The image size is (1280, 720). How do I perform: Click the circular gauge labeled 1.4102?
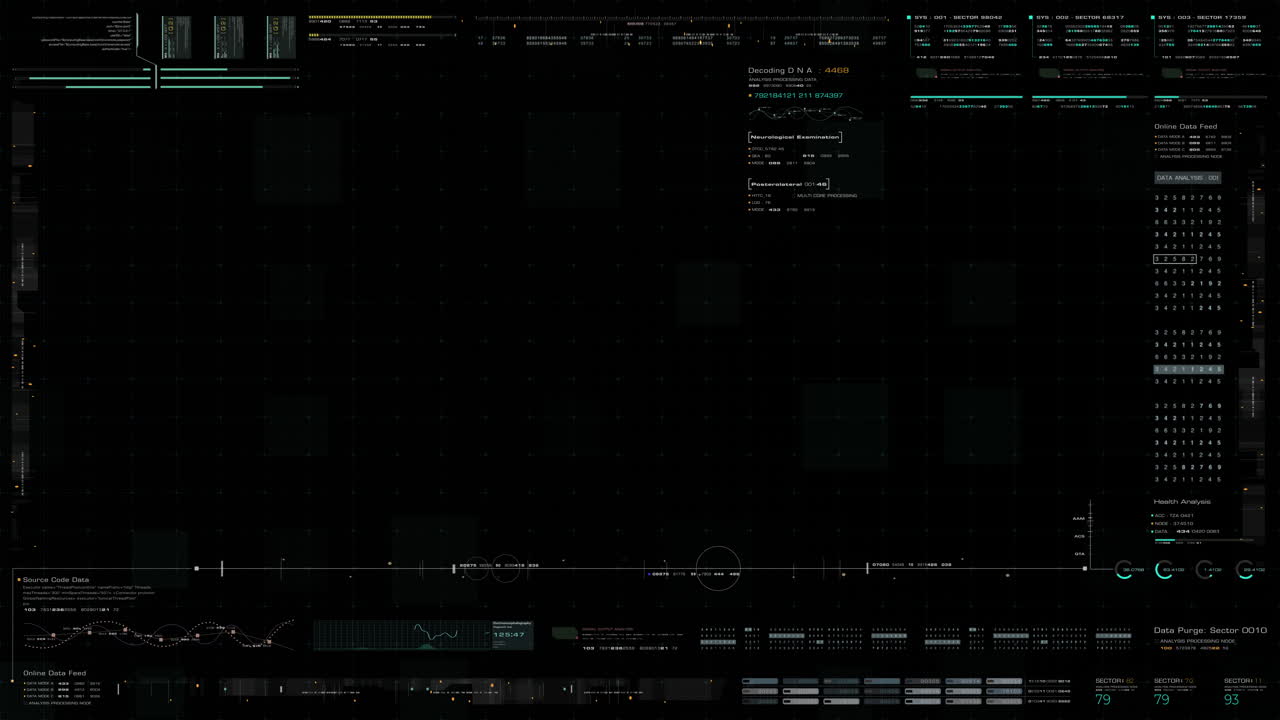click(1206, 570)
